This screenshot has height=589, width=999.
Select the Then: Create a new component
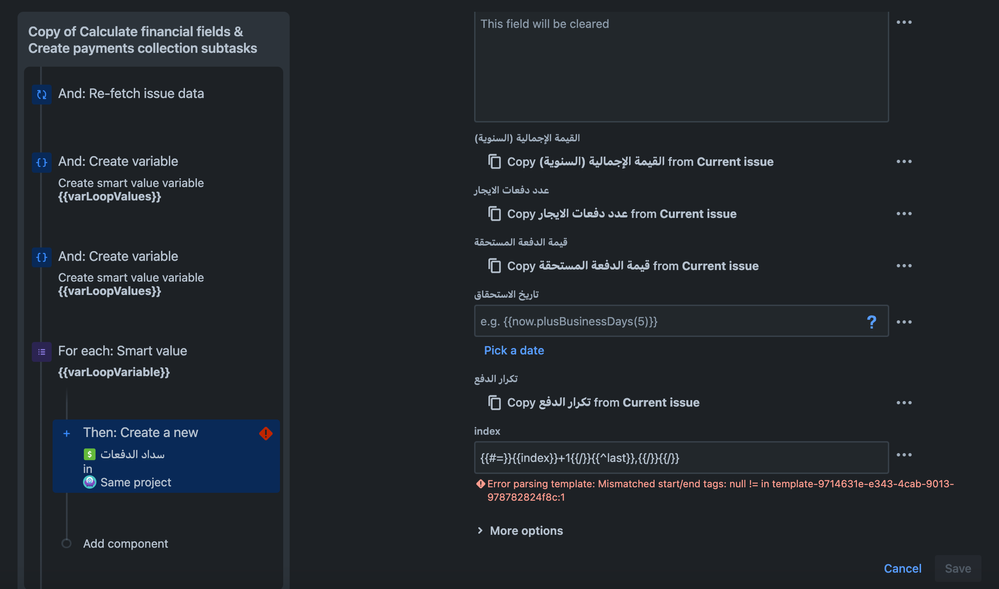[160, 433]
